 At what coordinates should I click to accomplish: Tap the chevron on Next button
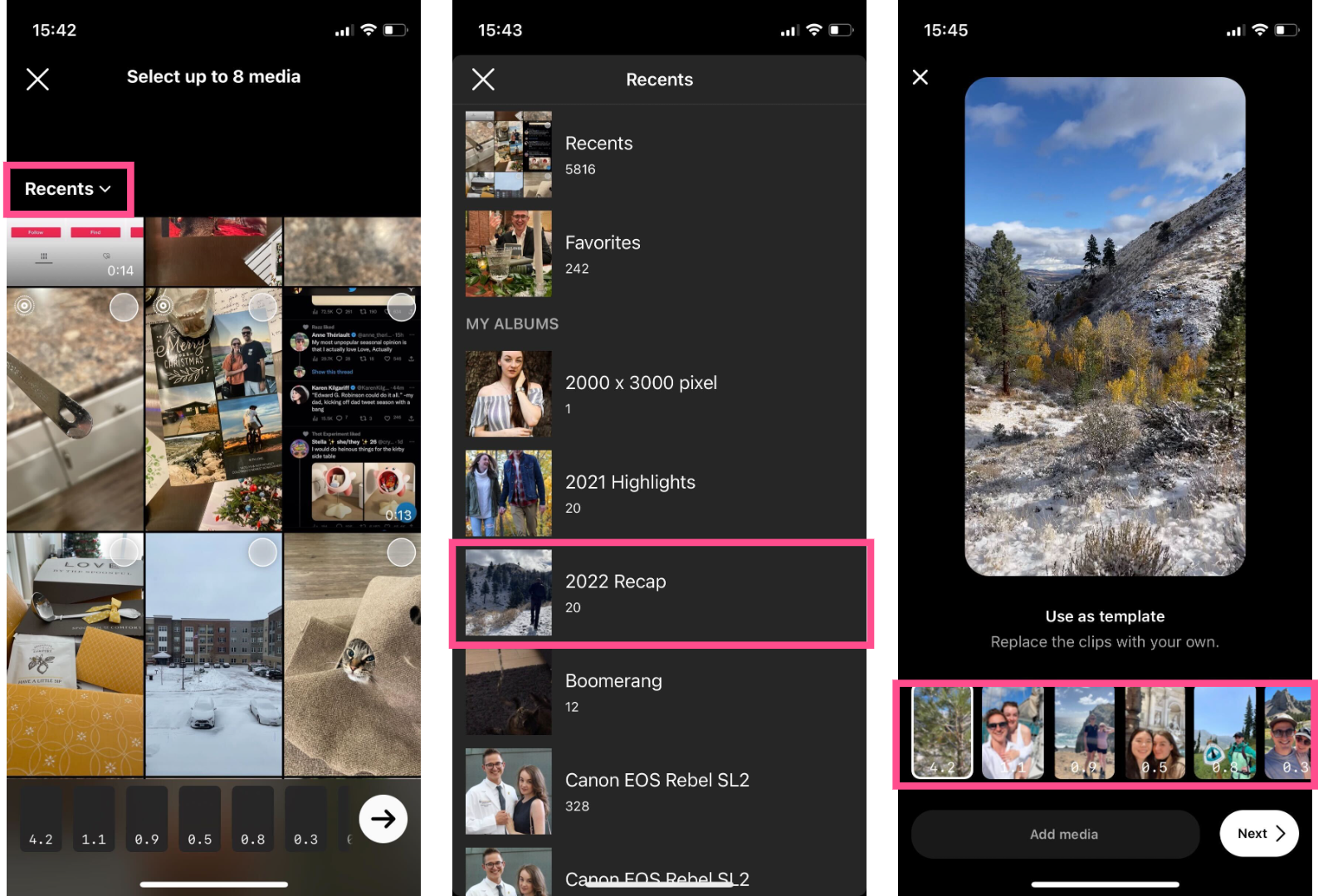1280,834
